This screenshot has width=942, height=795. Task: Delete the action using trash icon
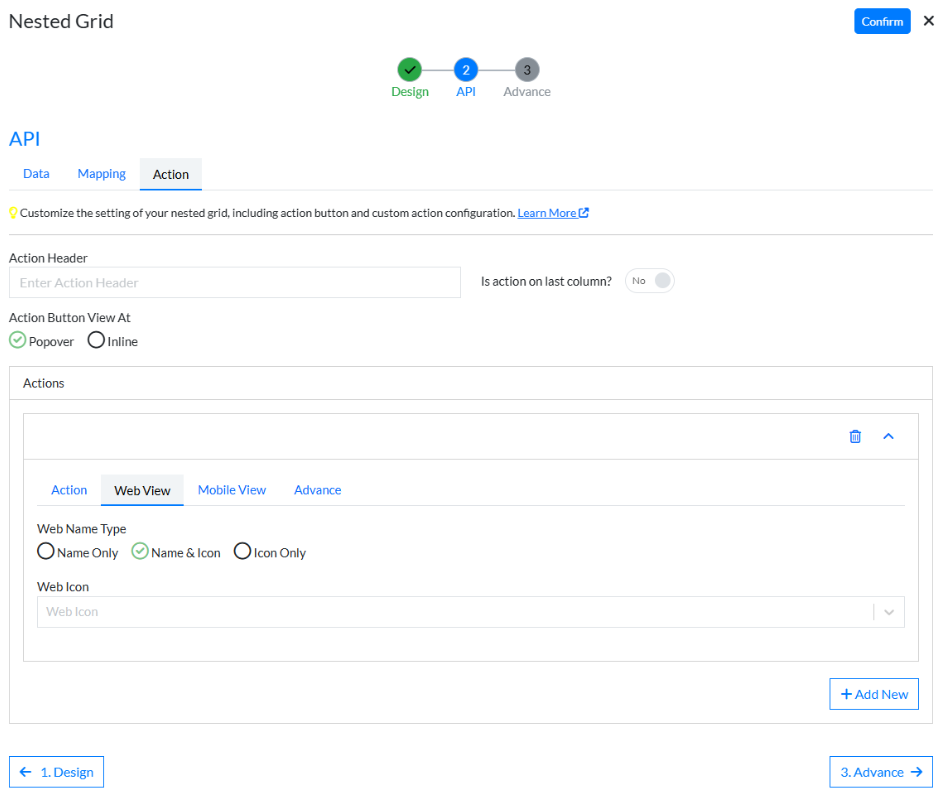tap(855, 436)
